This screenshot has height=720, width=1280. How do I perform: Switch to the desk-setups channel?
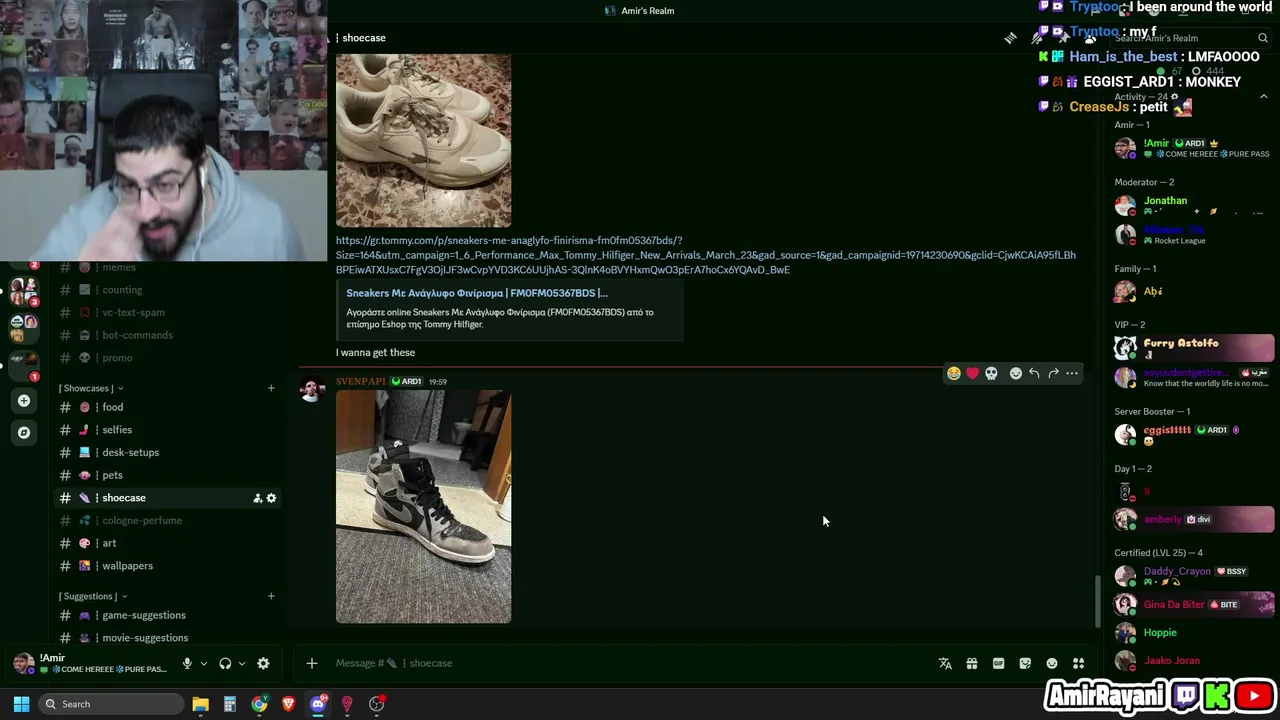click(168, 452)
